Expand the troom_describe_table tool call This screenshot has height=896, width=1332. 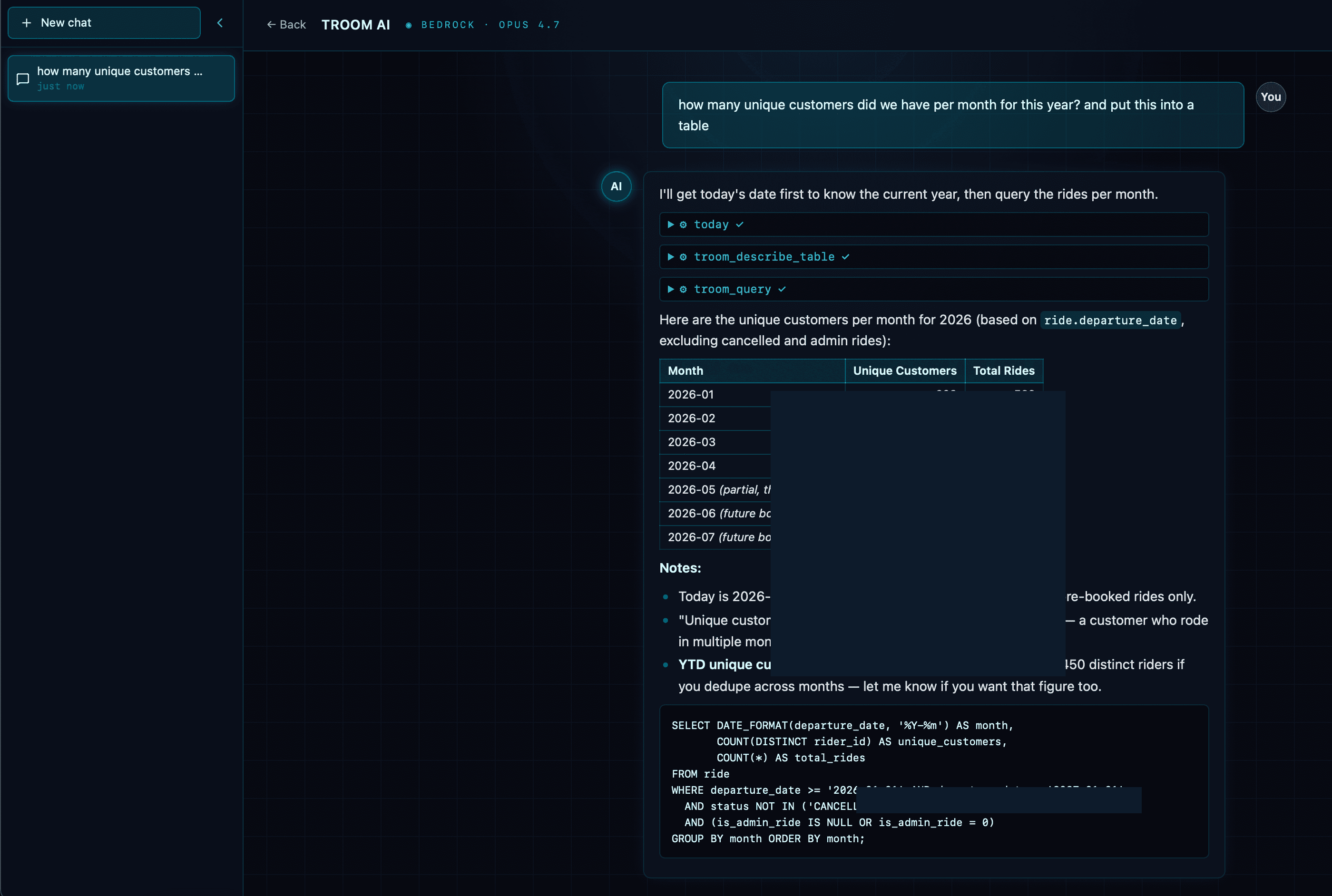coord(934,257)
